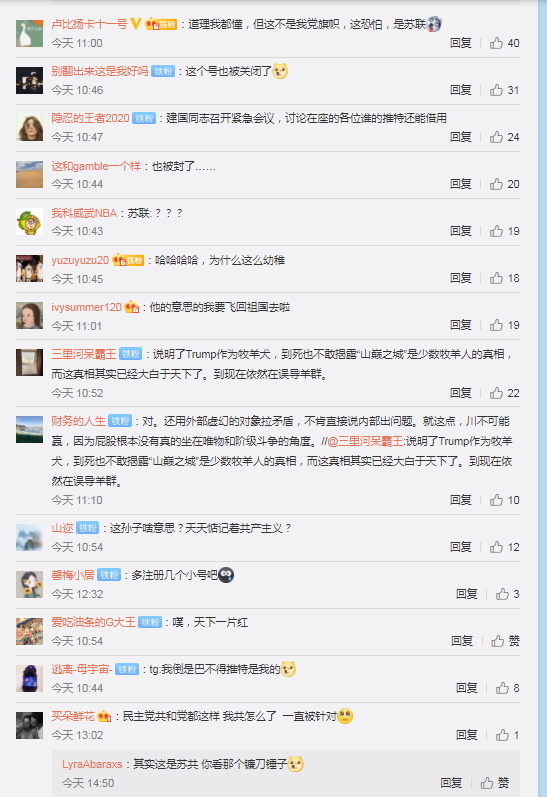Image resolution: width=547 pixels, height=797 pixels.
Task: Like 三里河呆霸王's comment with 22 likes
Action: (504, 393)
